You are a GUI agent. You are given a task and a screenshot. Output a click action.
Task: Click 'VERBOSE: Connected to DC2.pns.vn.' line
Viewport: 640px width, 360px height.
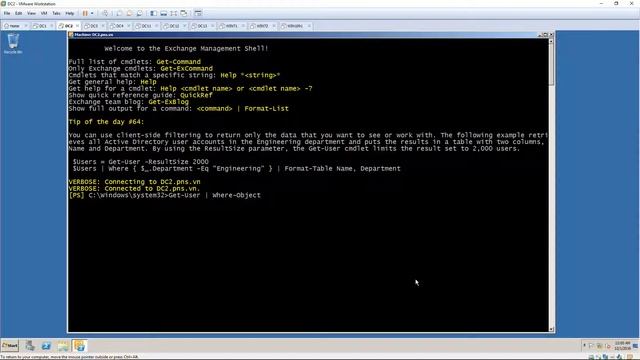tap(134, 189)
